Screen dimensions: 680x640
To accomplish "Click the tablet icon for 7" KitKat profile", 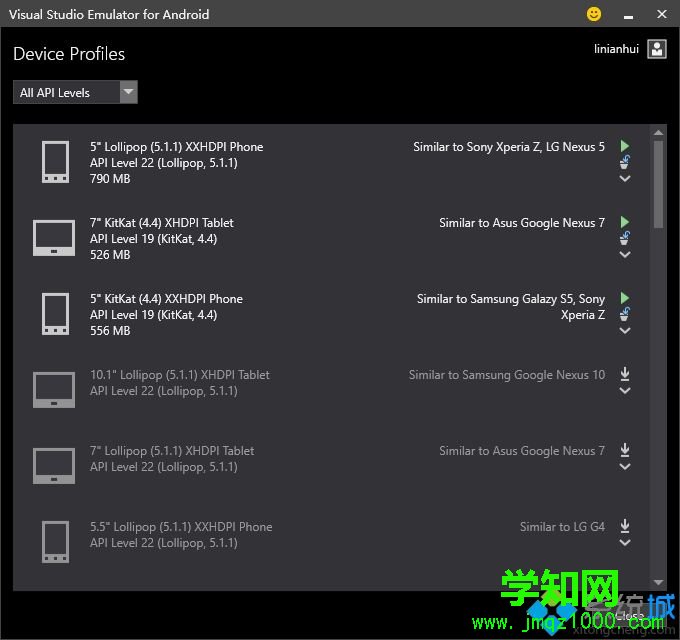I will [54, 238].
